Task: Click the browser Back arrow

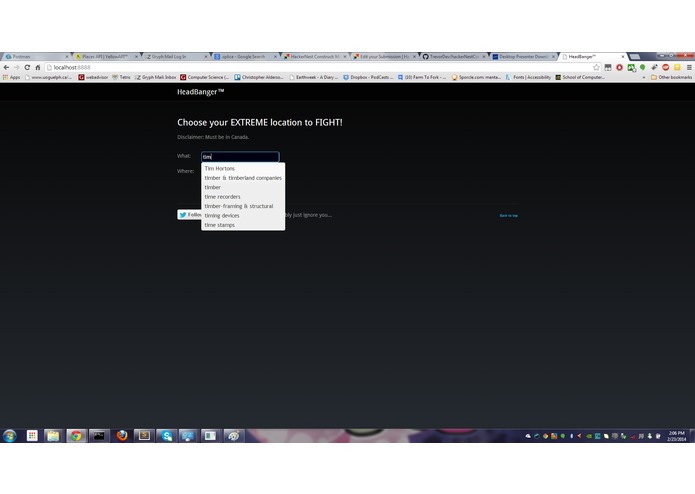Action: [x=6, y=67]
